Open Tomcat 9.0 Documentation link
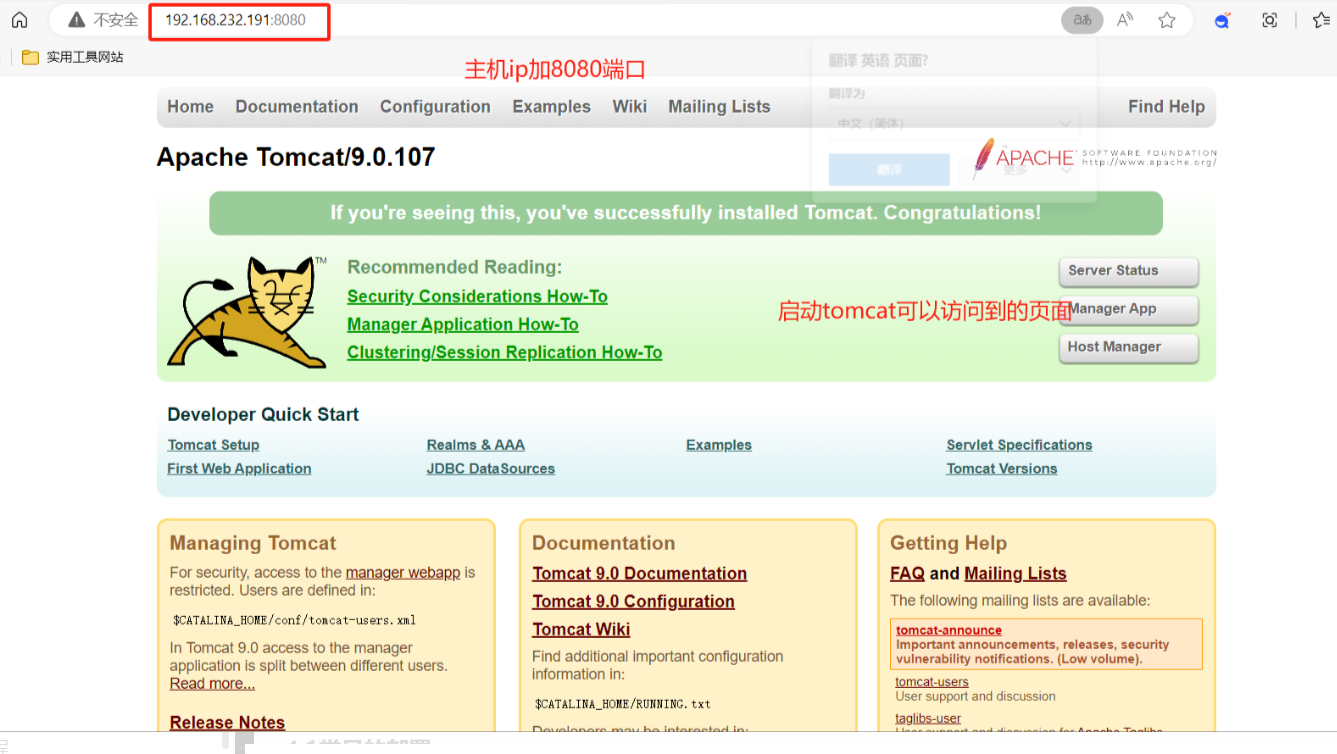Screen dimensions: 1337x754 [640, 573]
